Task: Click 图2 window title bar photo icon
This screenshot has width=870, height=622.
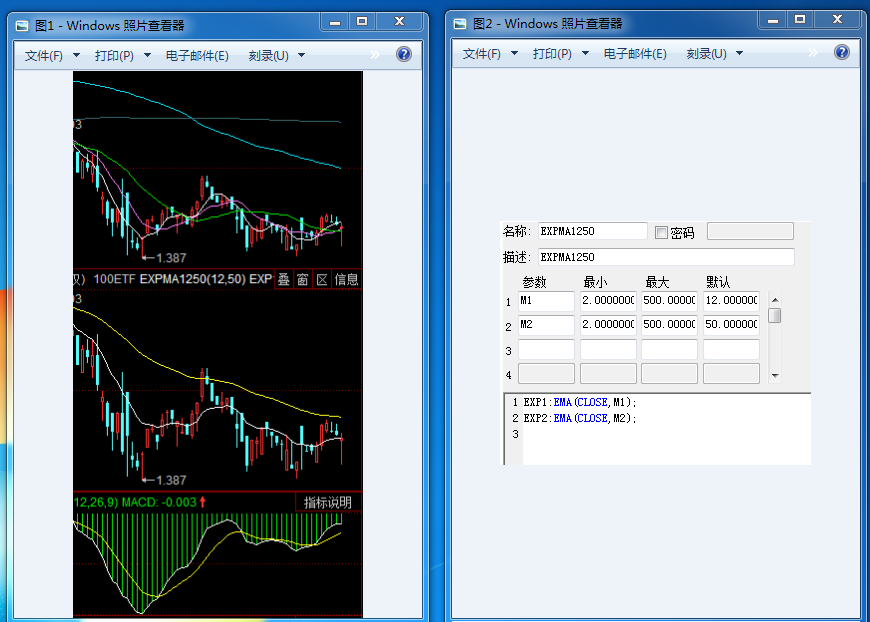Action: [x=460, y=24]
